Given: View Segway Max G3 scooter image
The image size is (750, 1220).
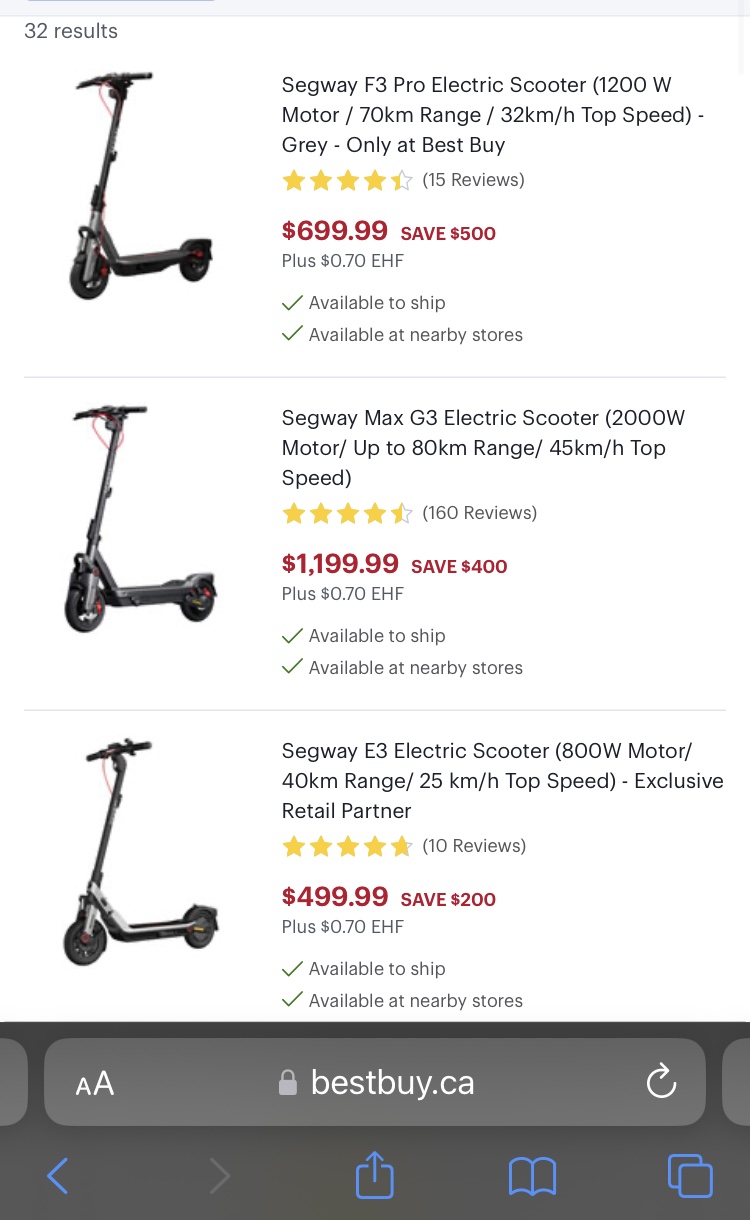Looking at the screenshot, I should click(x=140, y=519).
